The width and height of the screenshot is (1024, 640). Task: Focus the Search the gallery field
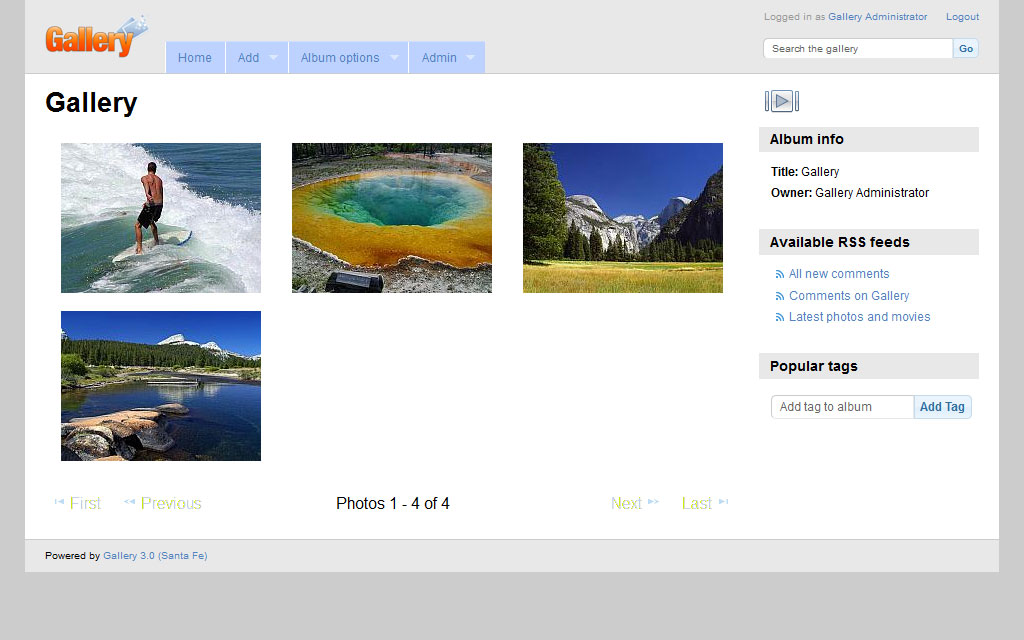click(x=857, y=49)
